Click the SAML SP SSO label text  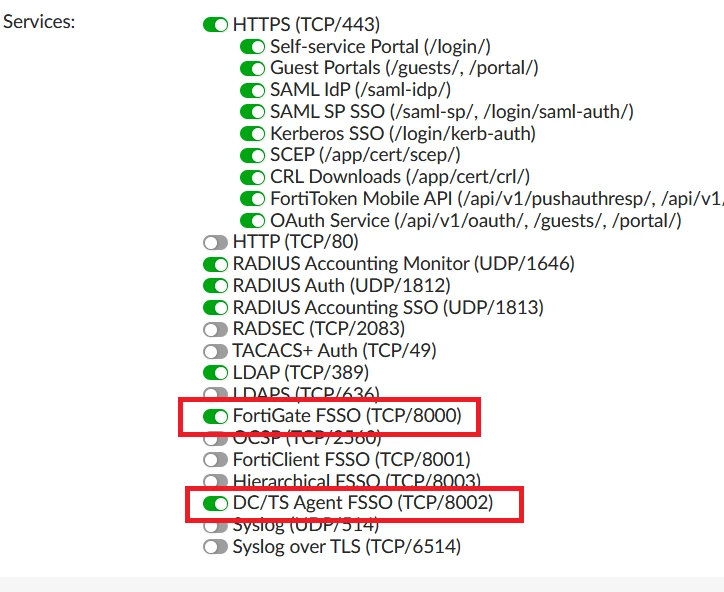(452, 112)
